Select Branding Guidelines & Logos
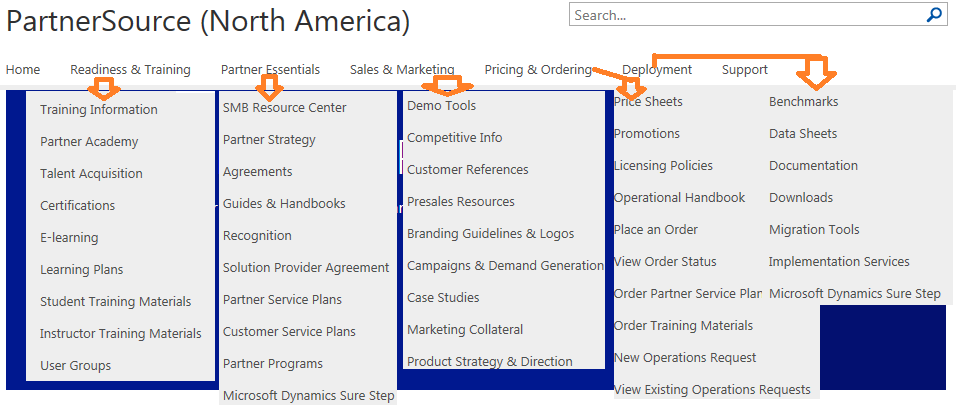This screenshot has height=408, width=956. pos(490,234)
